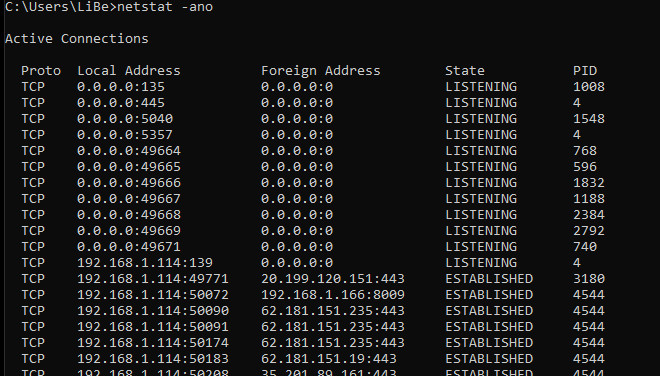660x376 pixels.
Task: Click the PID column header
Action: [585, 71]
